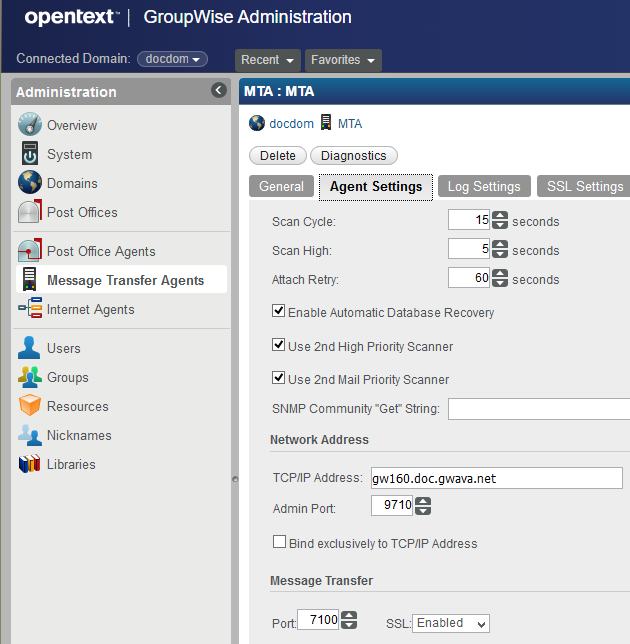Increase the Message Transfer Port value
Image resolution: width=630 pixels, height=644 pixels.
(x=349, y=616)
